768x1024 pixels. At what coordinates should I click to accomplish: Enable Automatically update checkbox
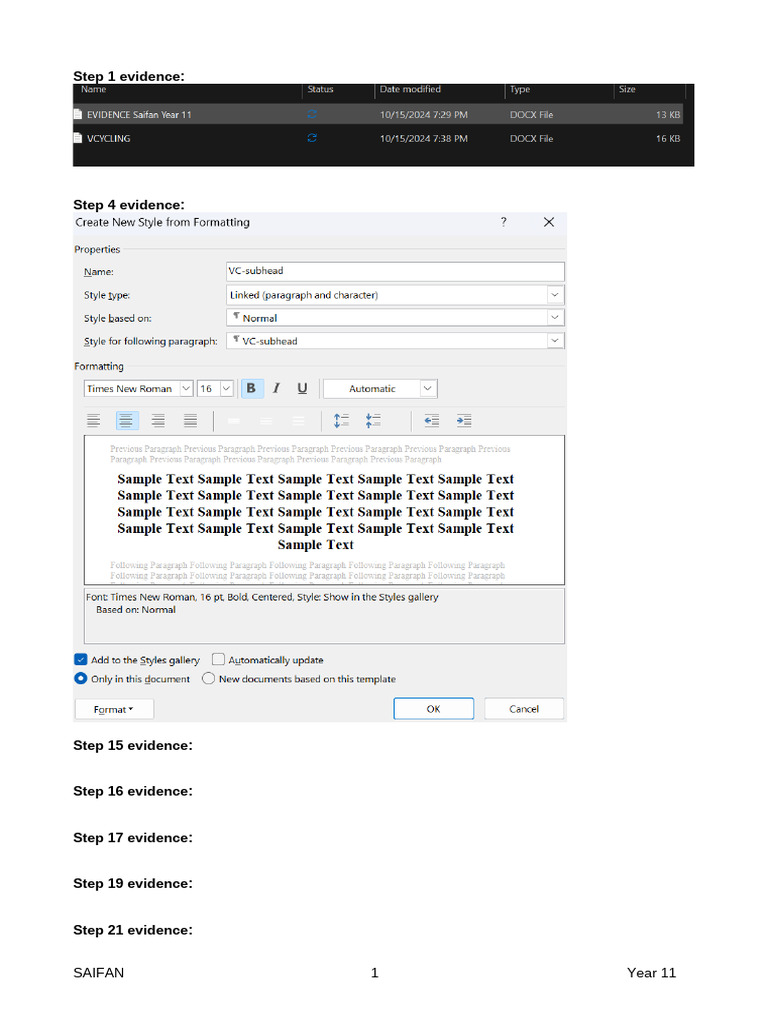click(219, 660)
